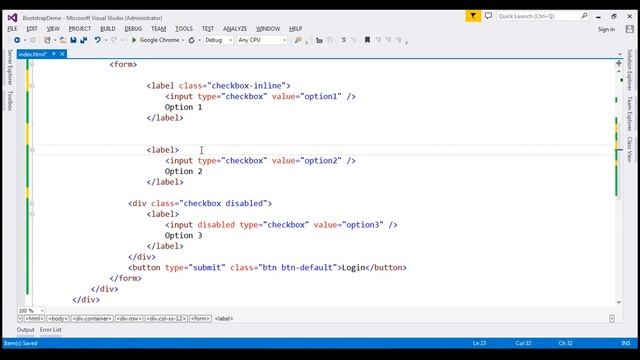Click the New Project toolbar icon
The width and height of the screenshot is (640, 360).
pyautogui.click(x=47, y=40)
